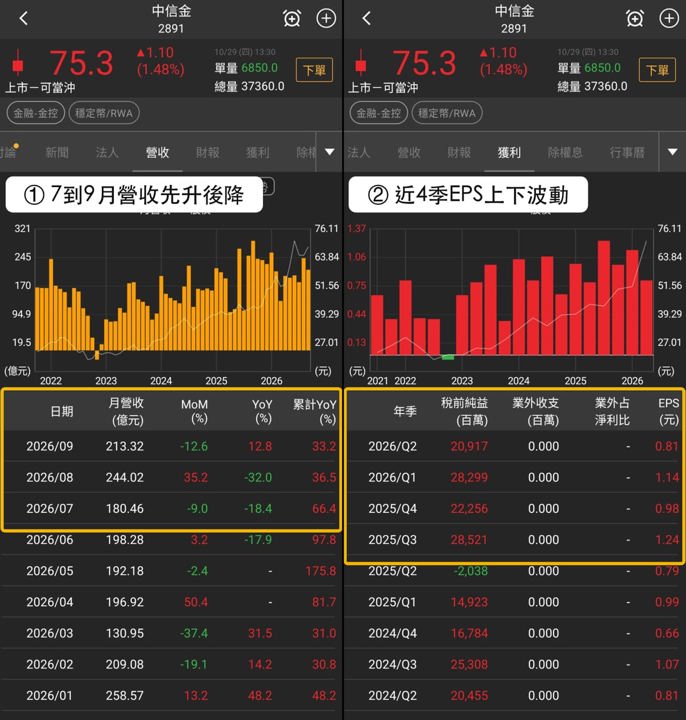Open 營收 tab in left panel
686x720 pixels.
[157, 152]
